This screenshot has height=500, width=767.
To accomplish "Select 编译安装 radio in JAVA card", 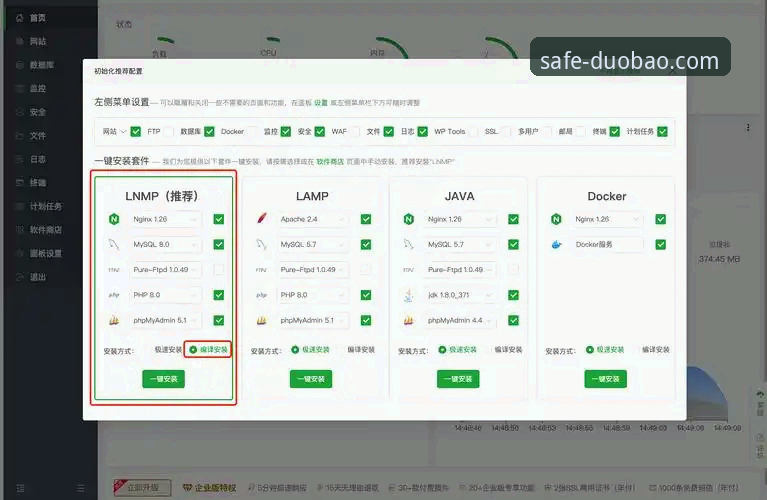I will (x=507, y=350).
